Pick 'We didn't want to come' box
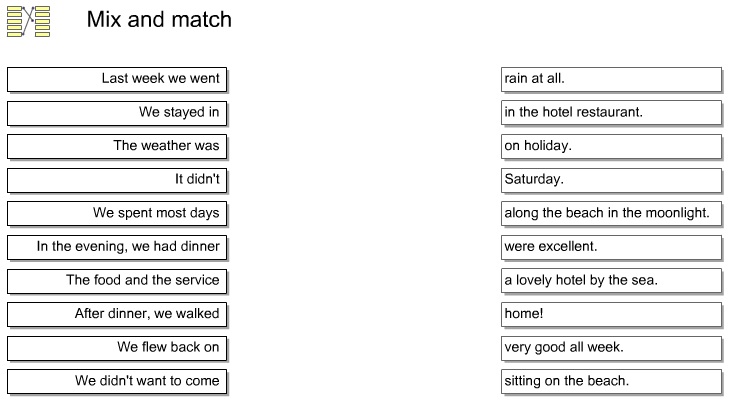Viewport: 729px width, 405px height. 116,381
